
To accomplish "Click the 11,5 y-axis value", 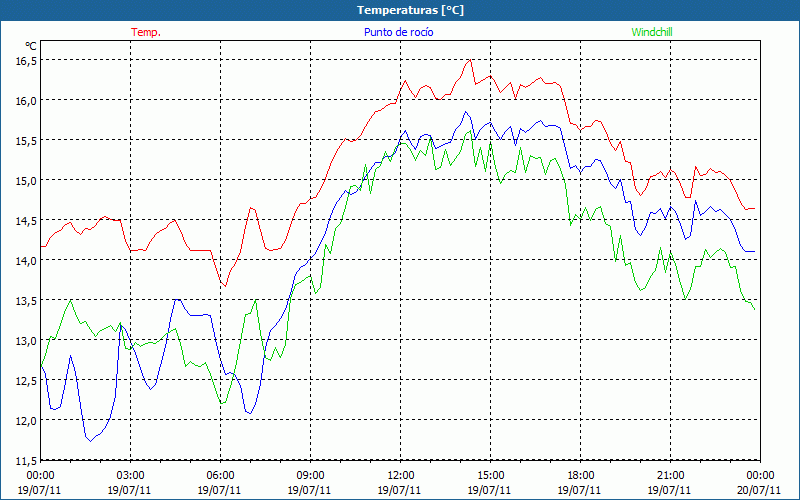I will [27, 461].
